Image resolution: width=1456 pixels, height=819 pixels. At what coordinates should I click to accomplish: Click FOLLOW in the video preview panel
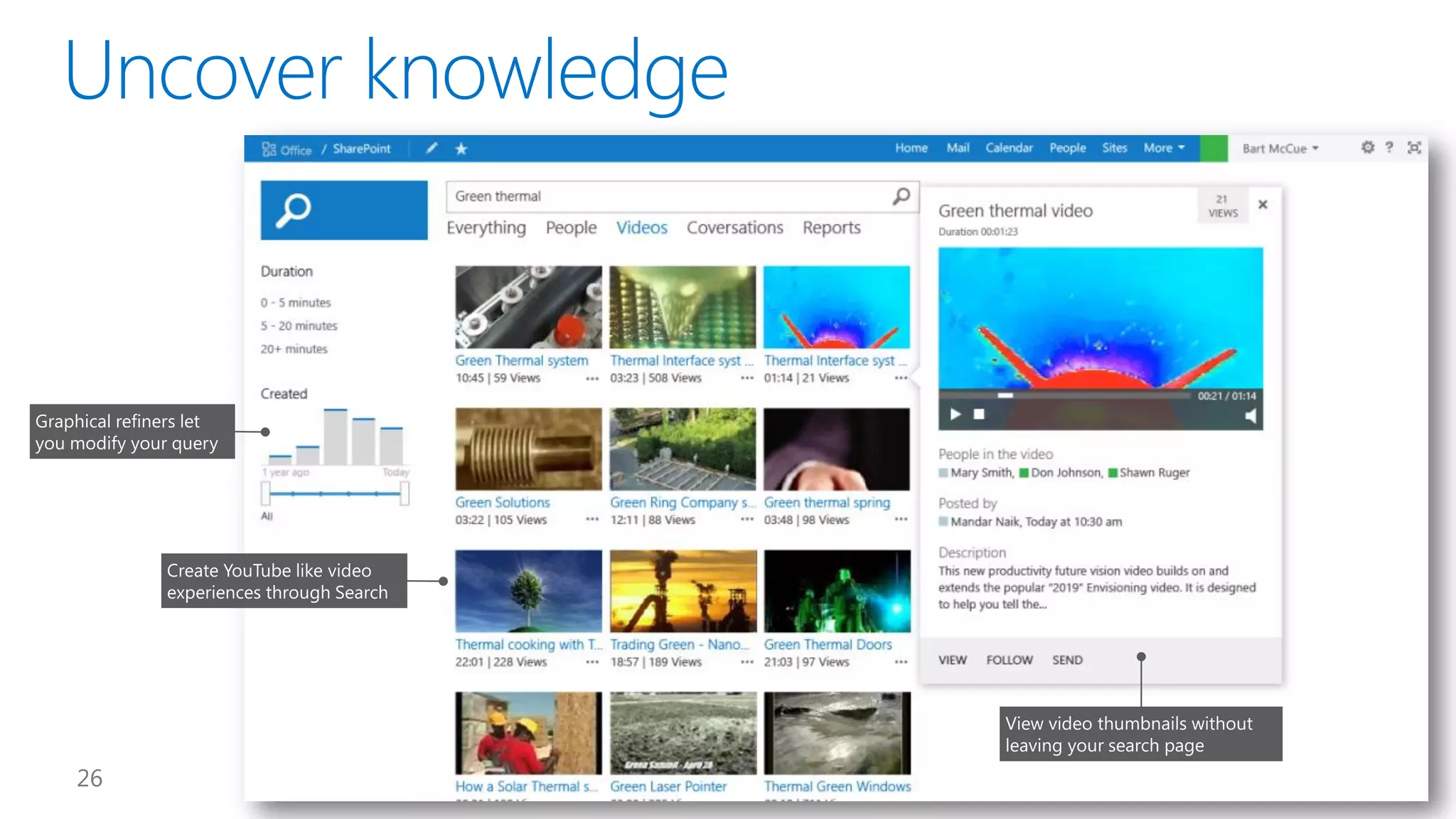tap(1009, 660)
